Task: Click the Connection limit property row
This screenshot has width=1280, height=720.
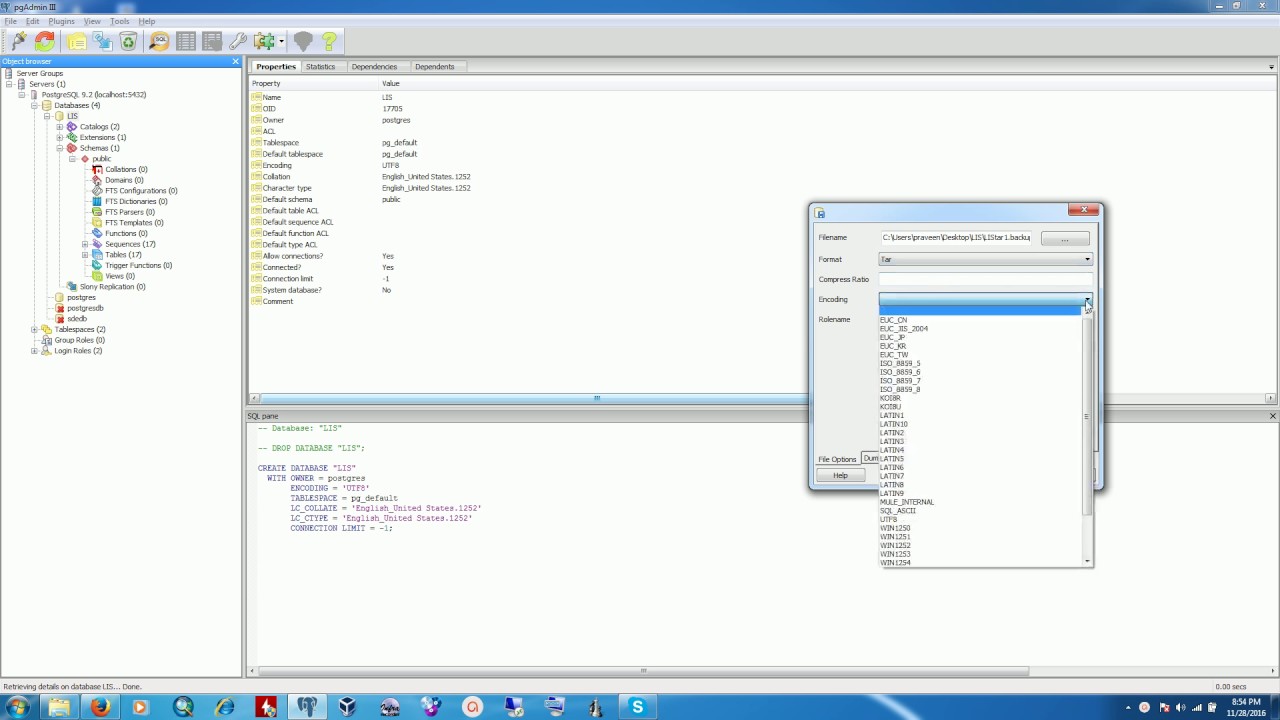Action: tap(760, 279)
